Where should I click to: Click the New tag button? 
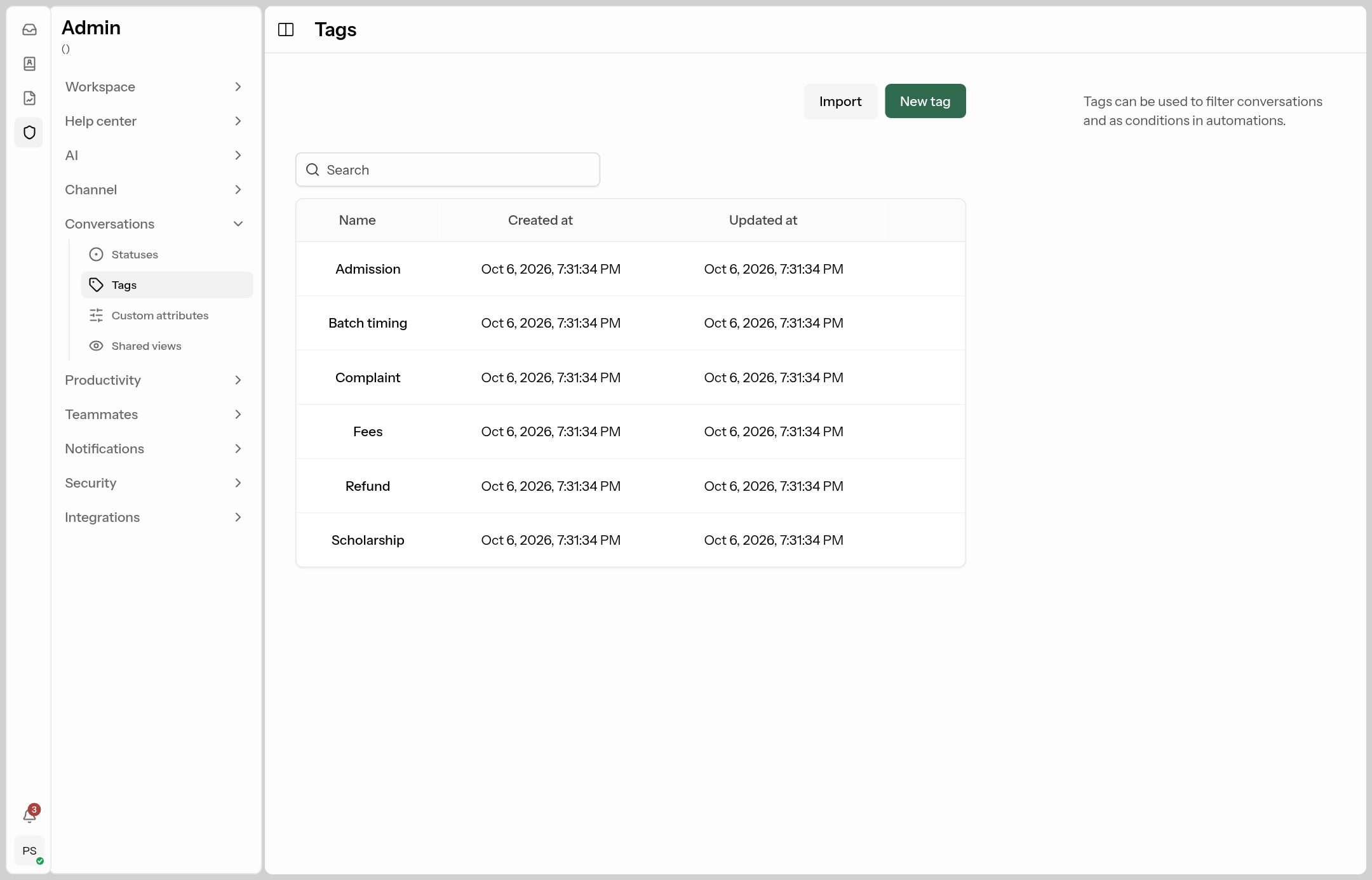pyautogui.click(x=925, y=102)
